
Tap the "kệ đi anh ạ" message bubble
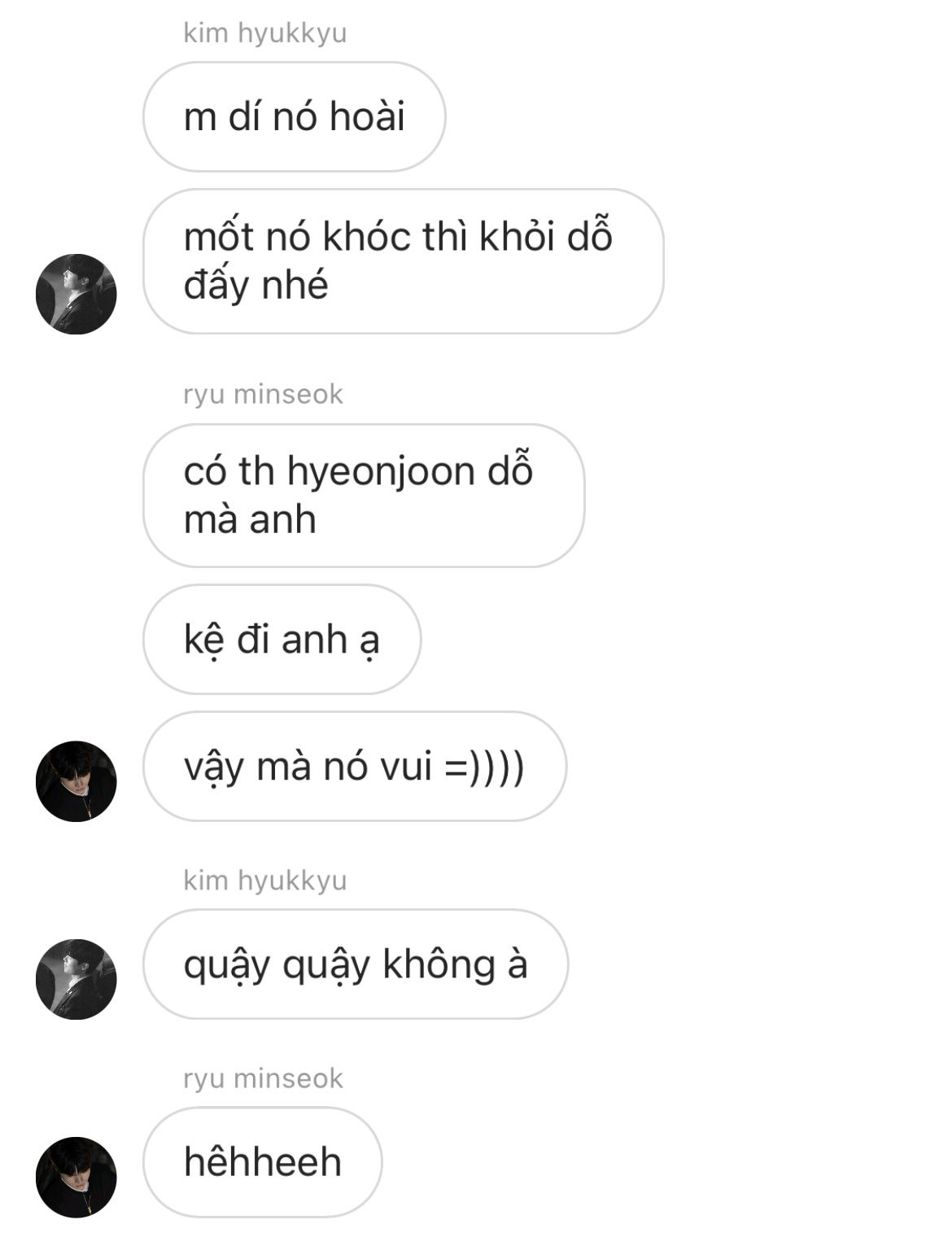(x=282, y=639)
